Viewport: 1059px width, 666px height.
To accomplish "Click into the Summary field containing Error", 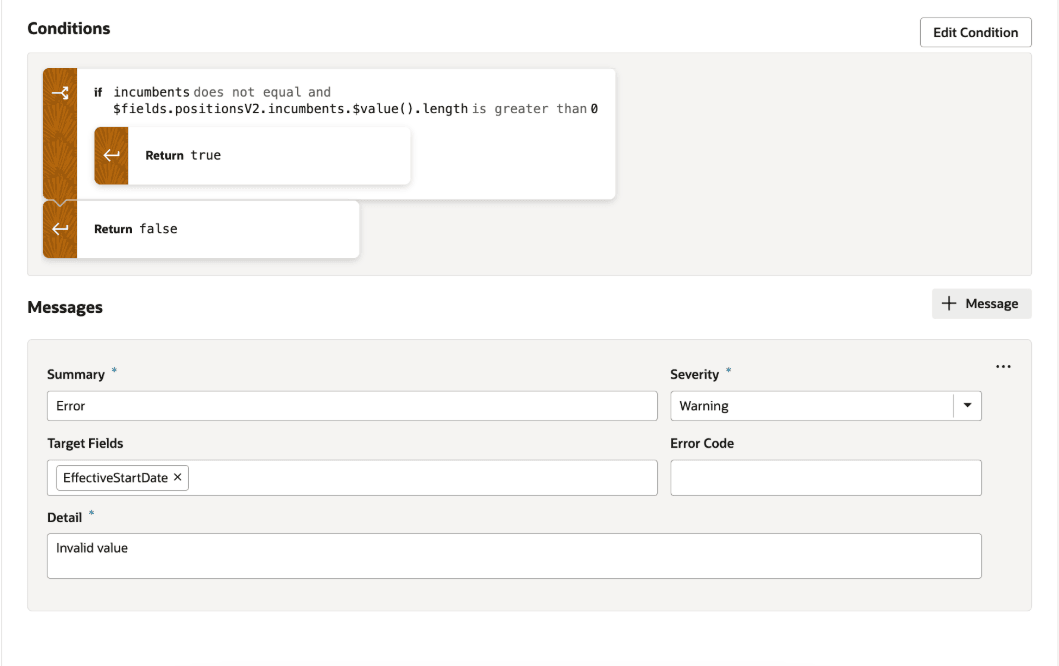I will tap(352, 406).
